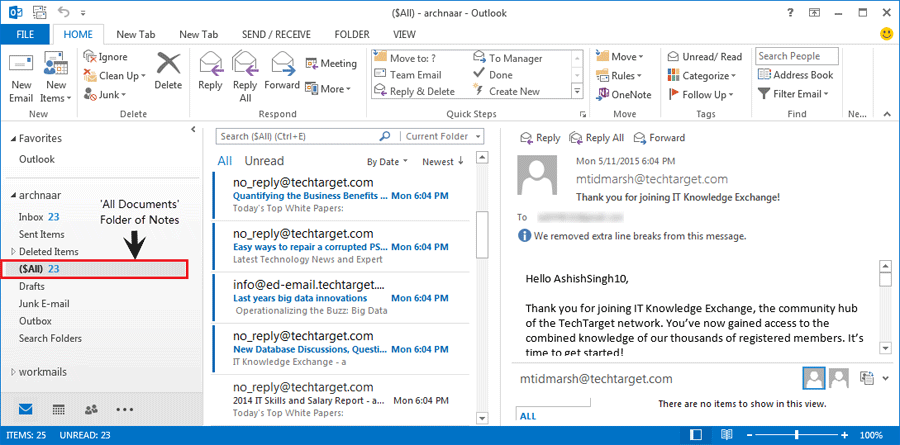Screen dimensions: 900x445
Task: Switch to the VIEW tab
Action: click(x=405, y=34)
